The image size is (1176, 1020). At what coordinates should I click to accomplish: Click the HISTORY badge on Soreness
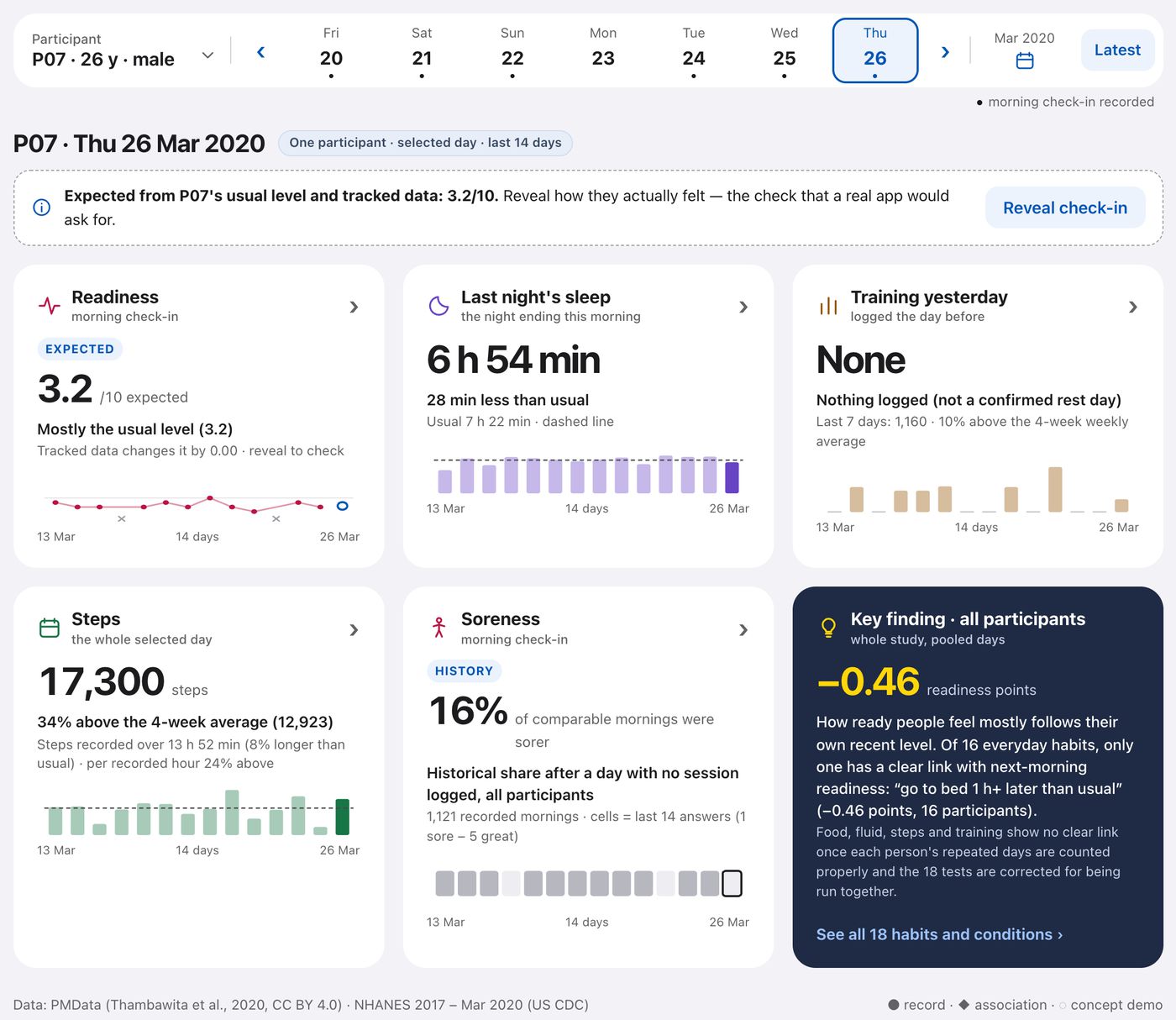point(464,670)
